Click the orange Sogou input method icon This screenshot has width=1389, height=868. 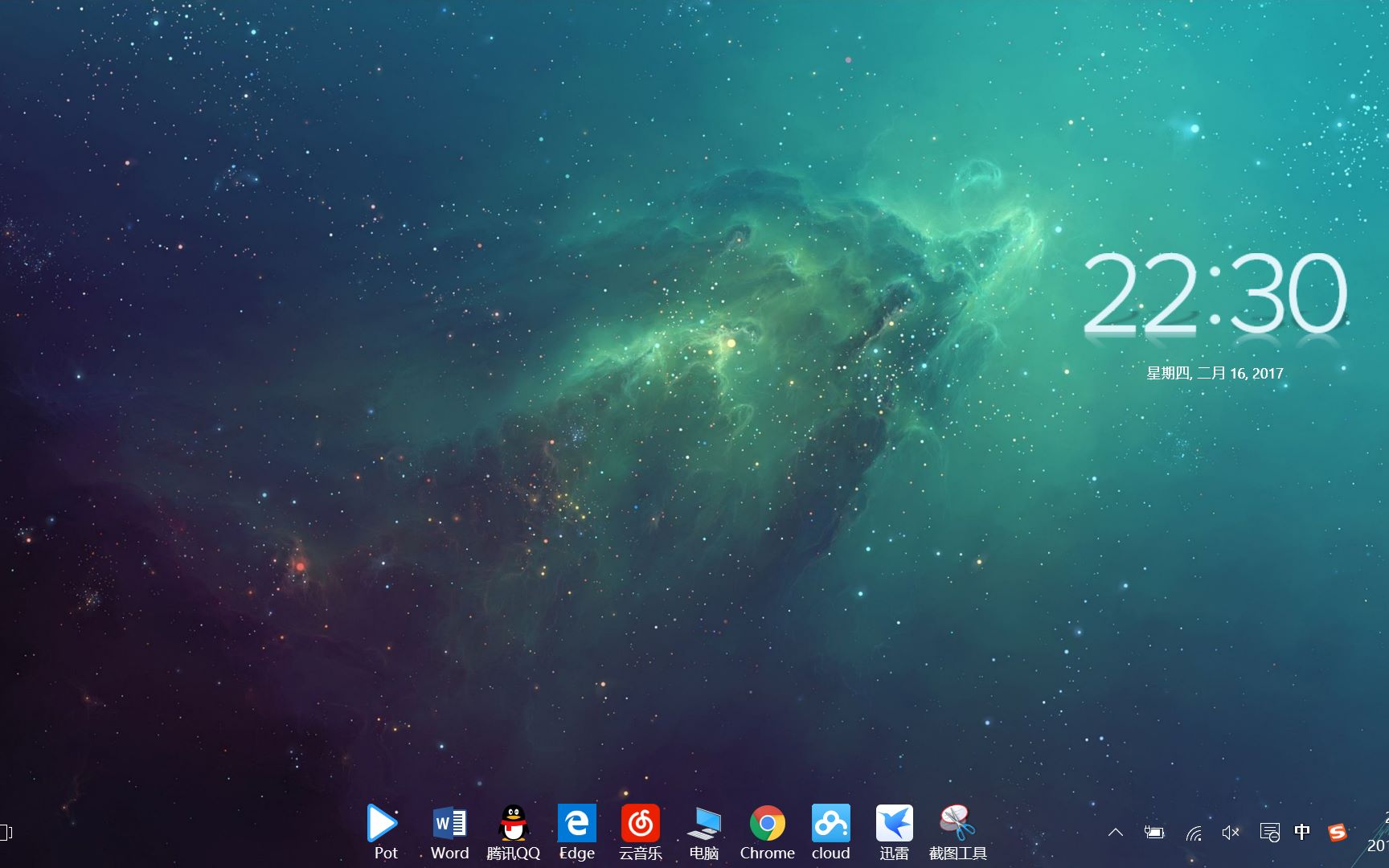[1338, 833]
